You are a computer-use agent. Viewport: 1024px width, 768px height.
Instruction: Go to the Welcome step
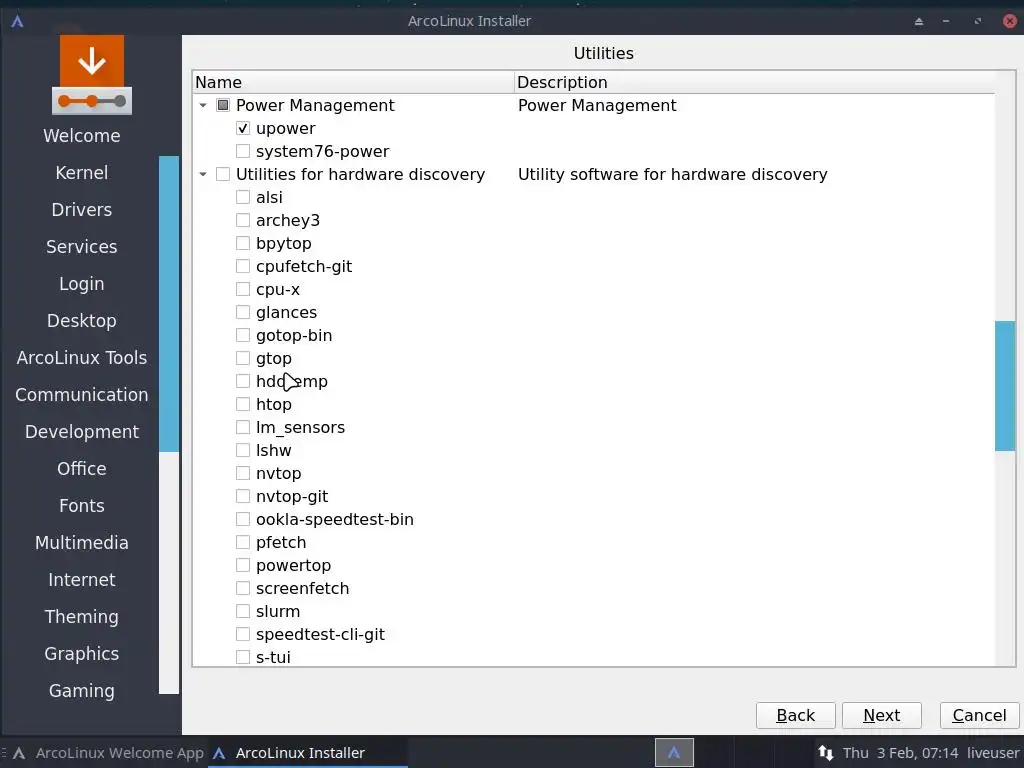(x=82, y=136)
